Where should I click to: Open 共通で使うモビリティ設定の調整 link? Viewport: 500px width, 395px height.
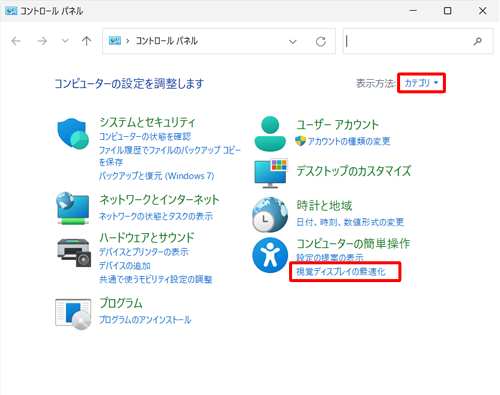coord(156,279)
